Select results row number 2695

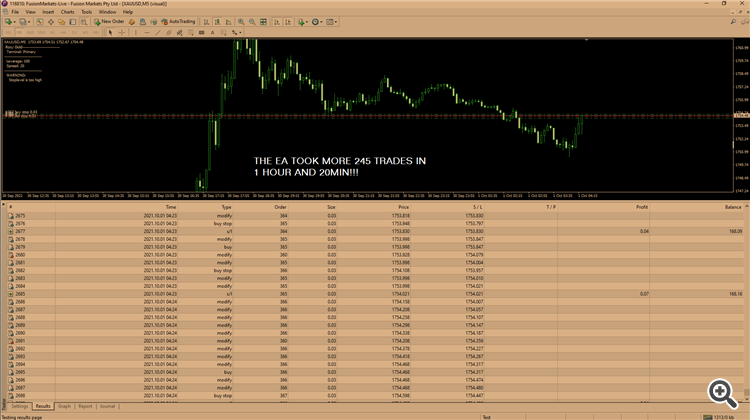(375, 372)
